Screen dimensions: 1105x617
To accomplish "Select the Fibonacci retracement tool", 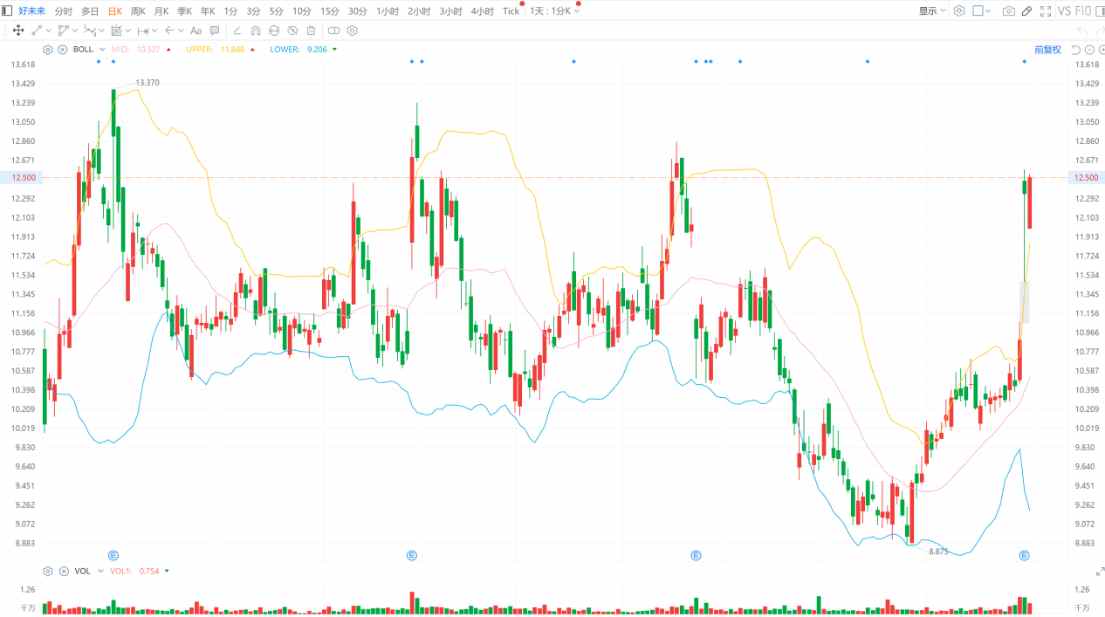I will click(116, 30).
